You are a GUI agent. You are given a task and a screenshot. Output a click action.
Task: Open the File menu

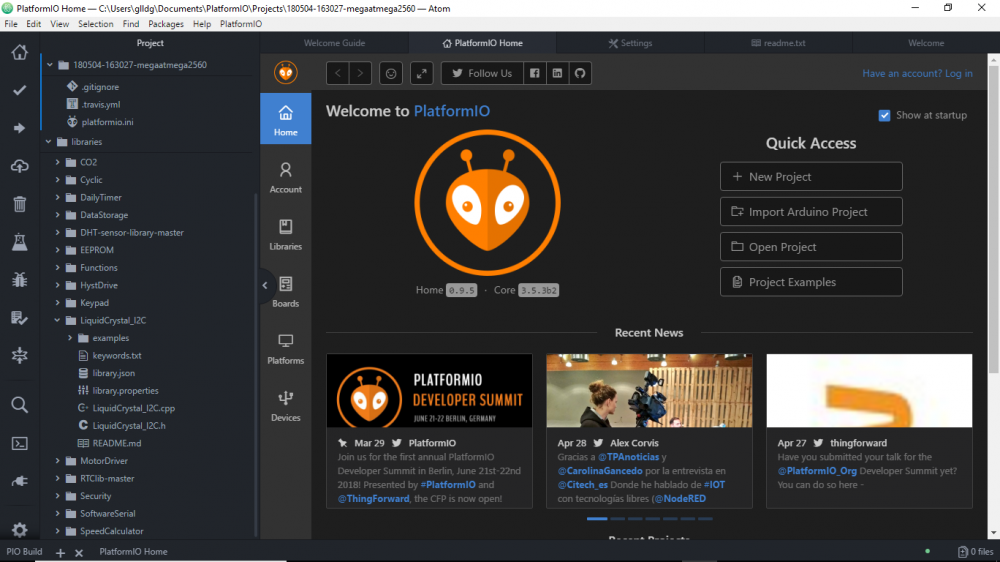coord(11,24)
